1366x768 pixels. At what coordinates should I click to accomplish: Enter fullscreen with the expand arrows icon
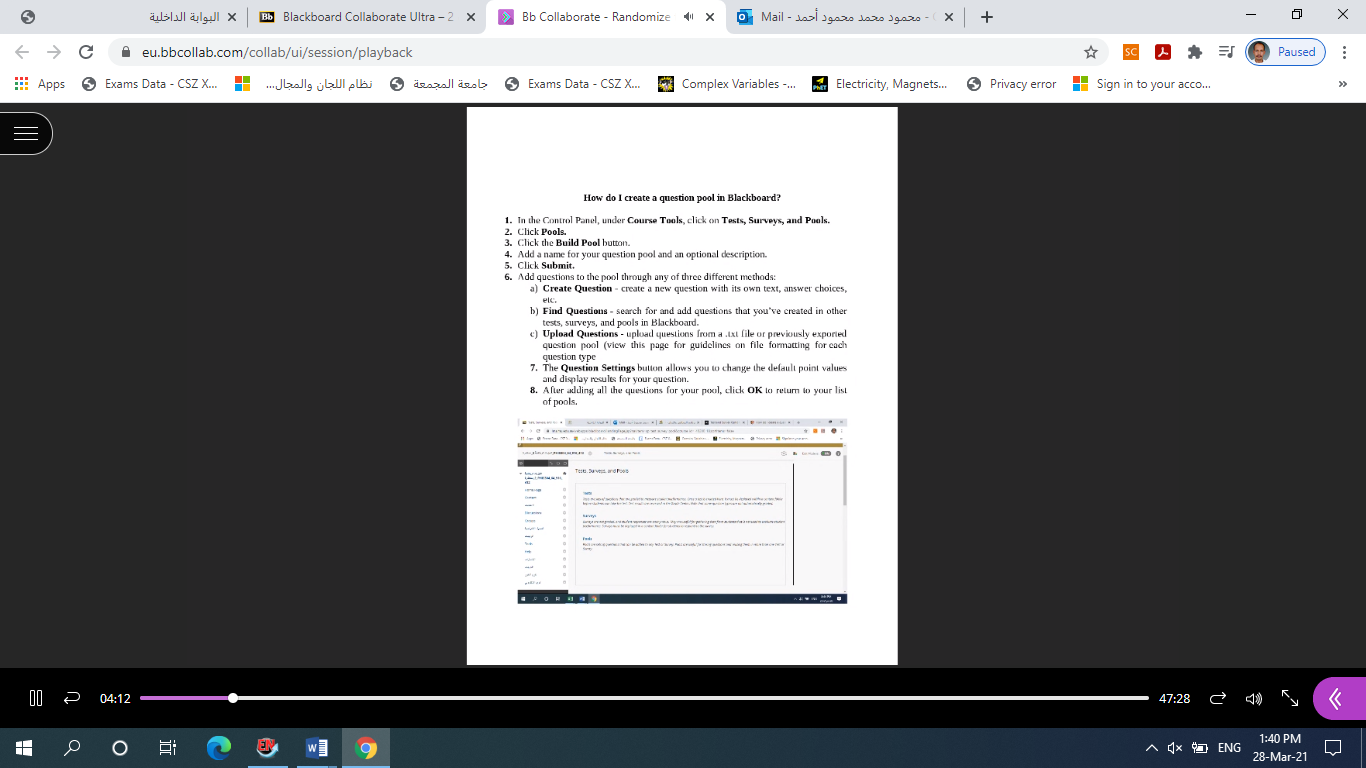click(x=1290, y=698)
